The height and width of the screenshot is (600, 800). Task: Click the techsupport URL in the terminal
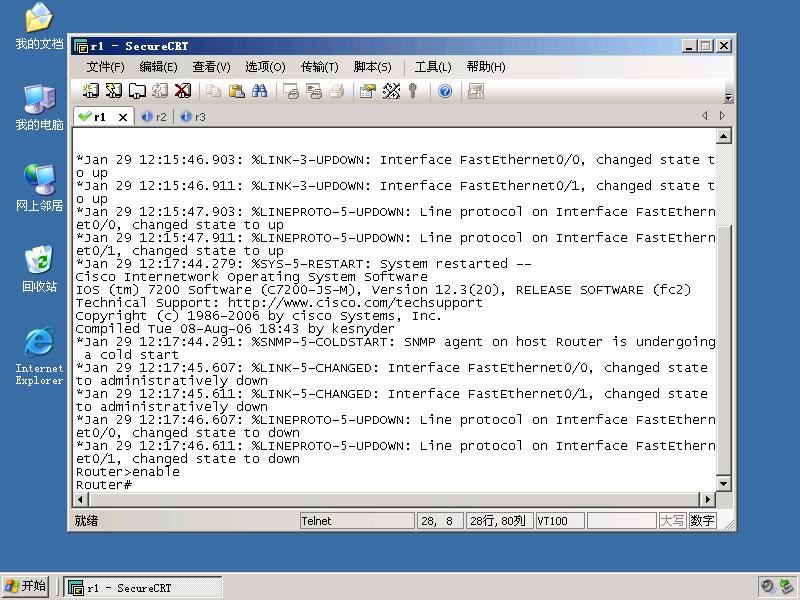355,303
